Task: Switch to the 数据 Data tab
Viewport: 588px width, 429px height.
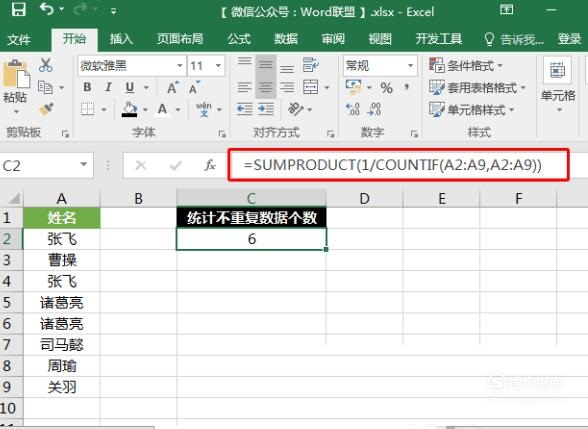Action: (x=286, y=39)
